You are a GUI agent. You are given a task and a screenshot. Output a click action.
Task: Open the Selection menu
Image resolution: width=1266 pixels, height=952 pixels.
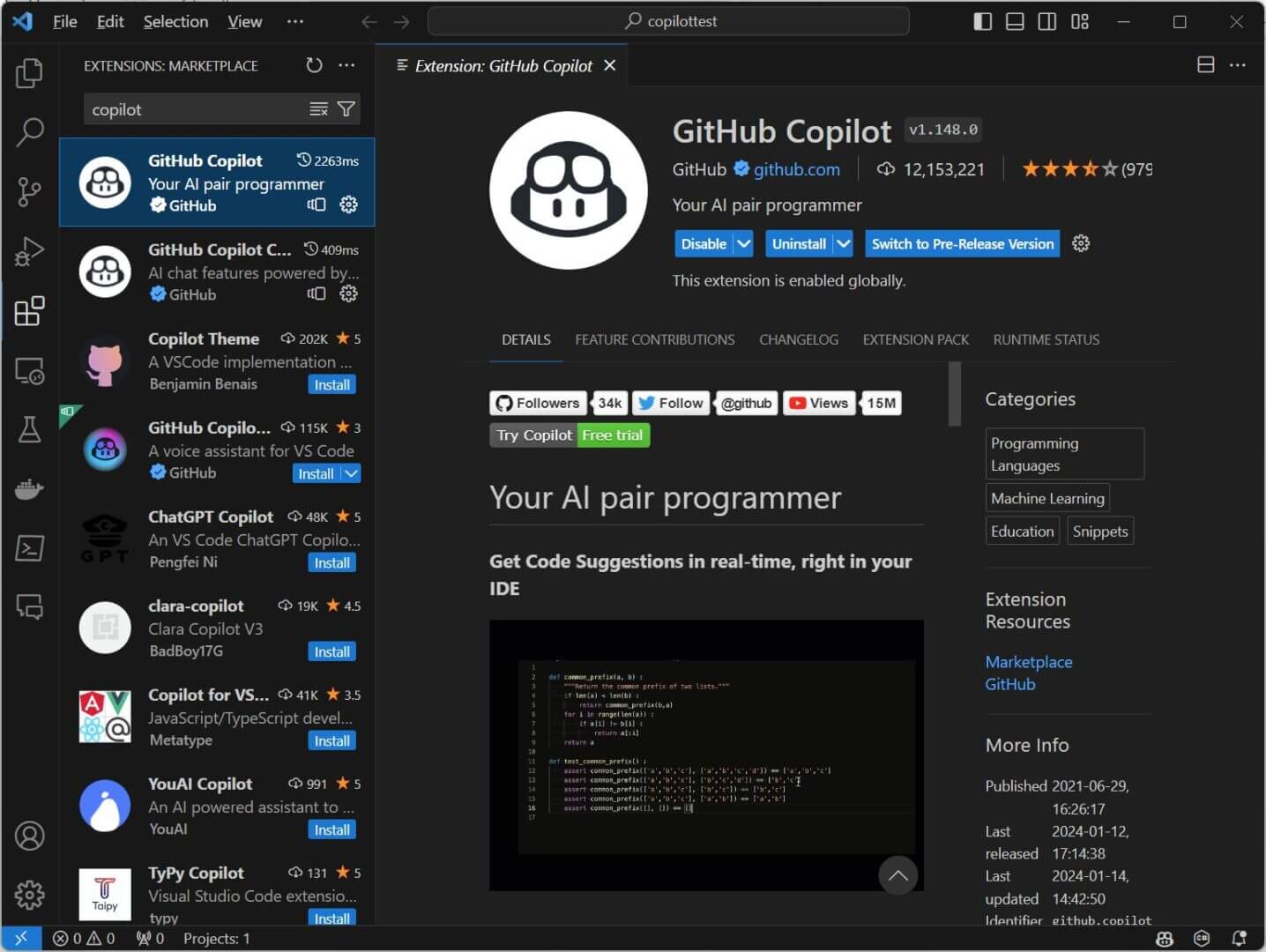click(175, 21)
